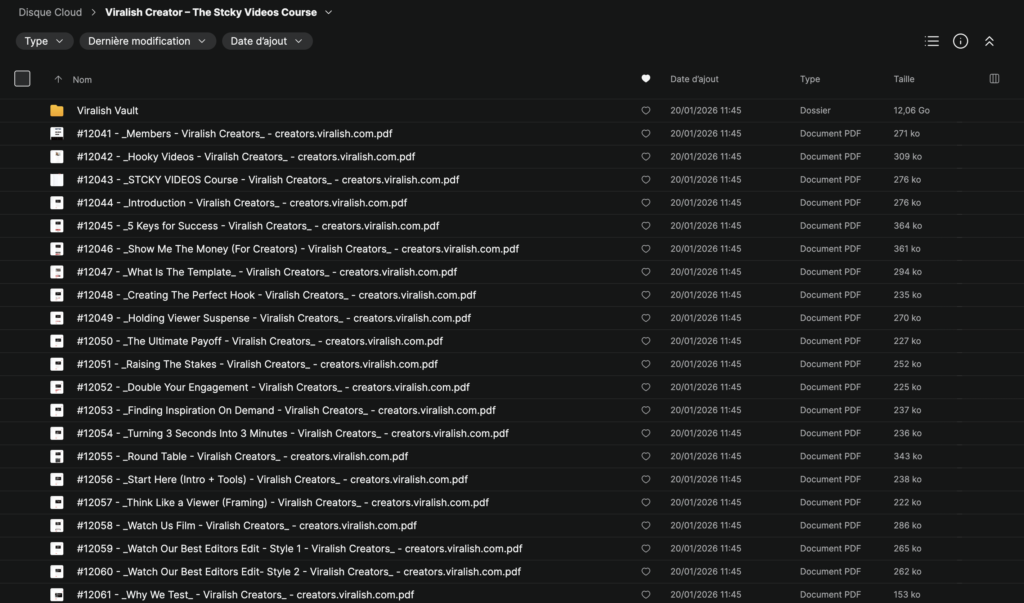Open the column display settings icon
This screenshot has height=603, width=1024.
993,78
